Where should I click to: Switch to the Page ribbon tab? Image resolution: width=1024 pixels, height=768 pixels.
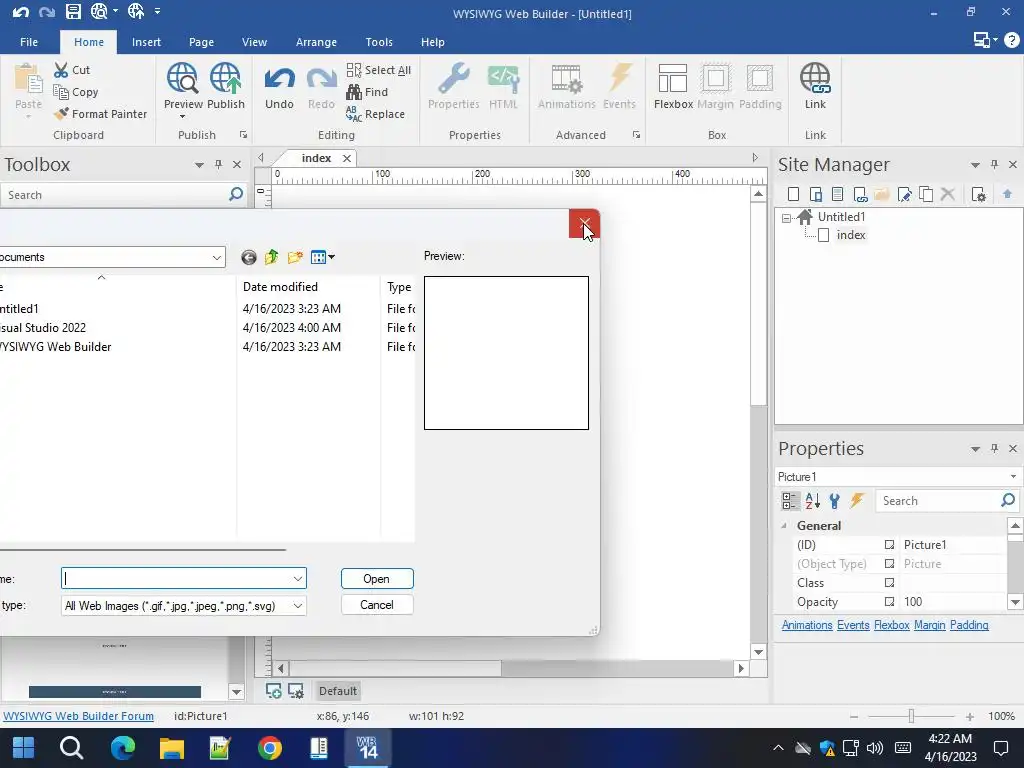click(x=201, y=42)
